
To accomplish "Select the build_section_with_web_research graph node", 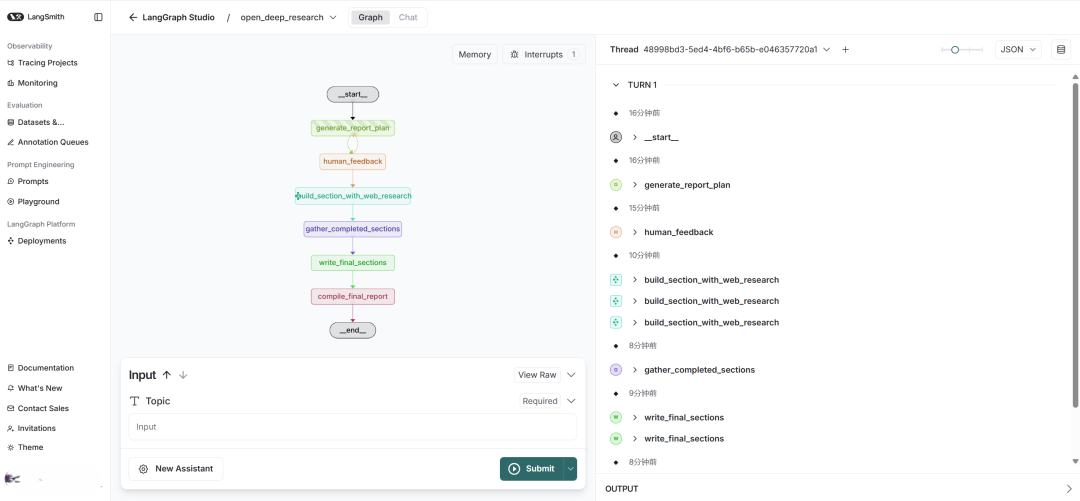I will point(353,196).
